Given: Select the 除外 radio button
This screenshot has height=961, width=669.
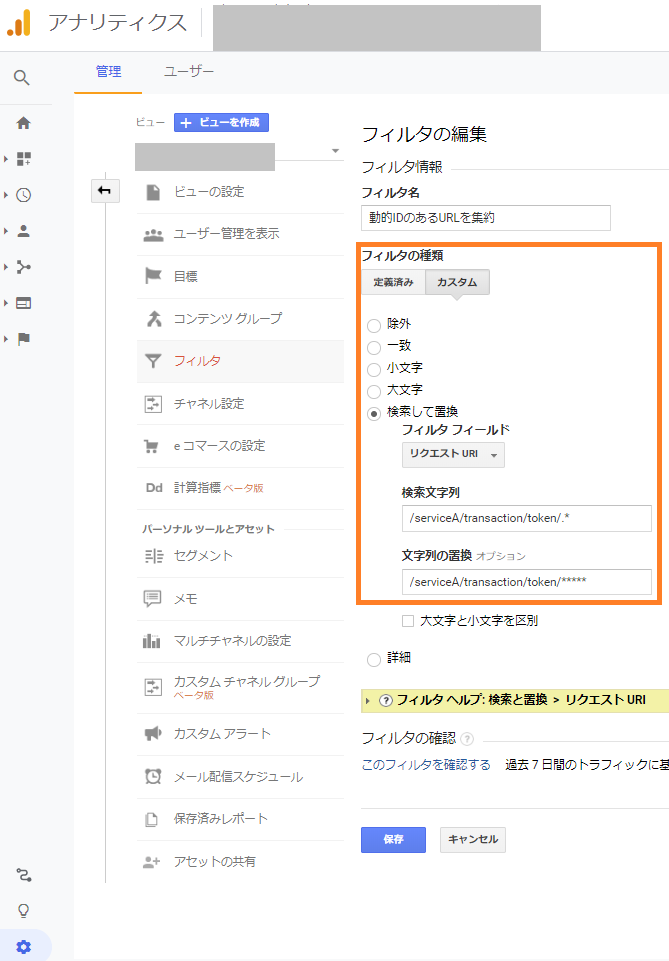Looking at the screenshot, I should pyautogui.click(x=374, y=325).
